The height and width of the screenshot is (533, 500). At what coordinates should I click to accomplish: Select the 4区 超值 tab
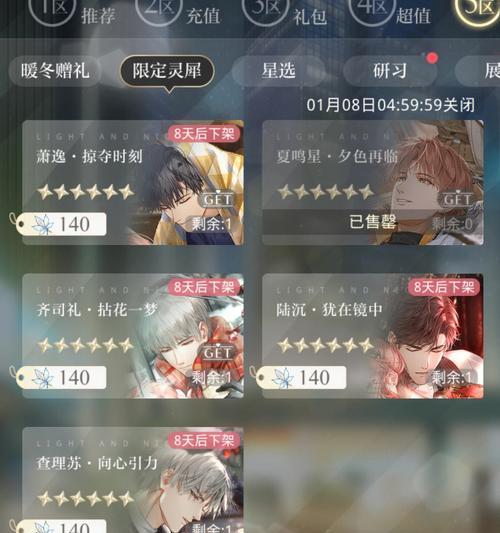[x=390, y=12]
